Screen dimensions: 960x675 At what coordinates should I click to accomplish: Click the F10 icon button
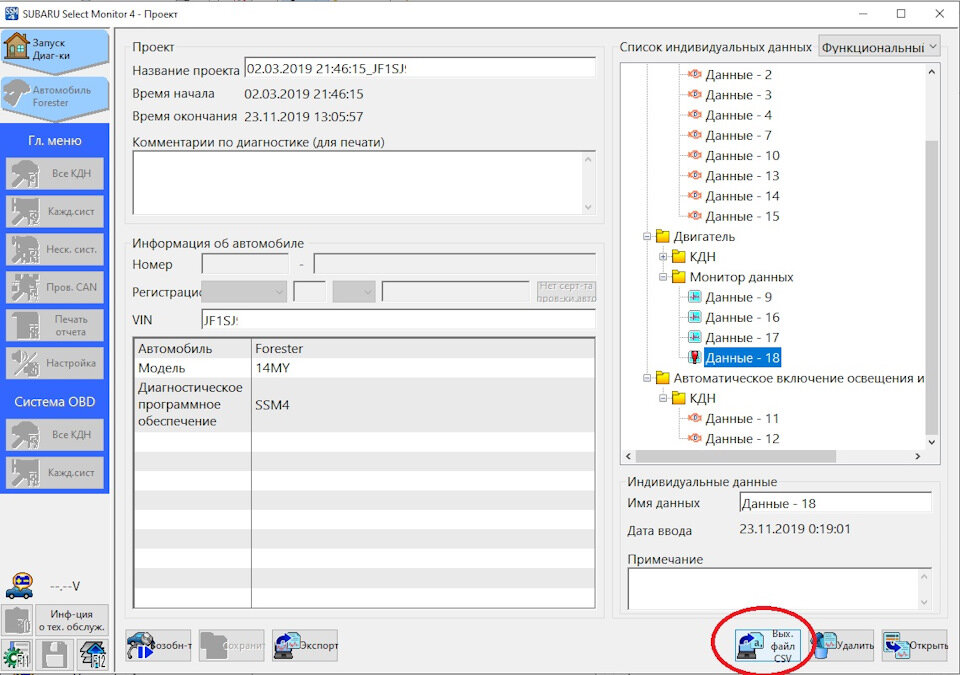17,620
